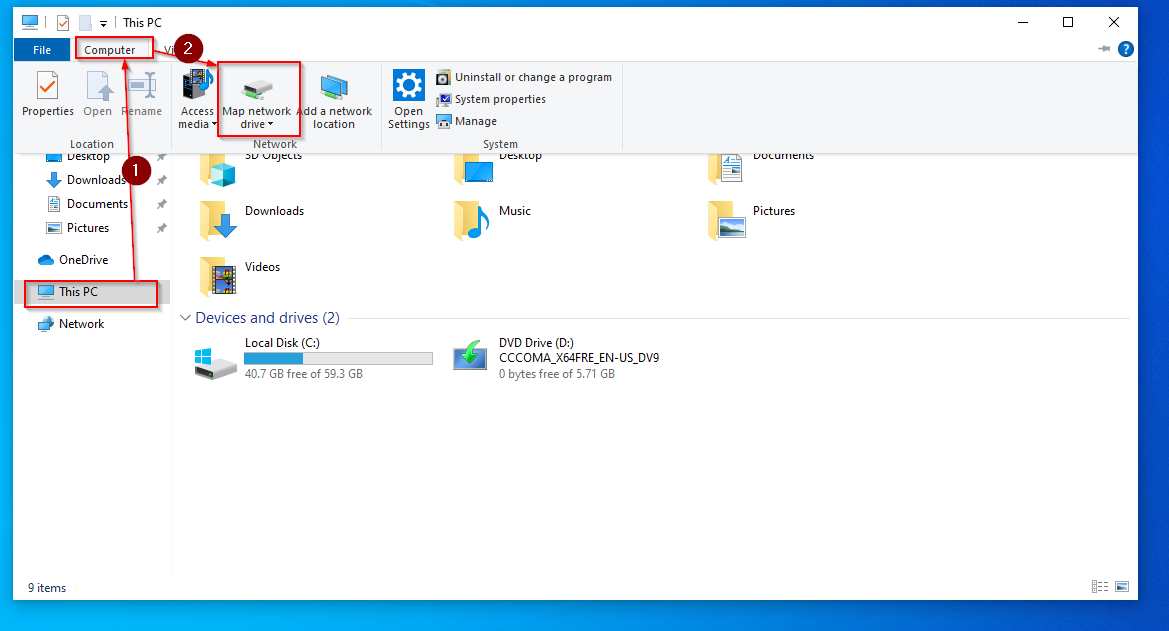Click Uninstall or change a program
Viewport: 1169px width, 631px height.
[x=524, y=77]
